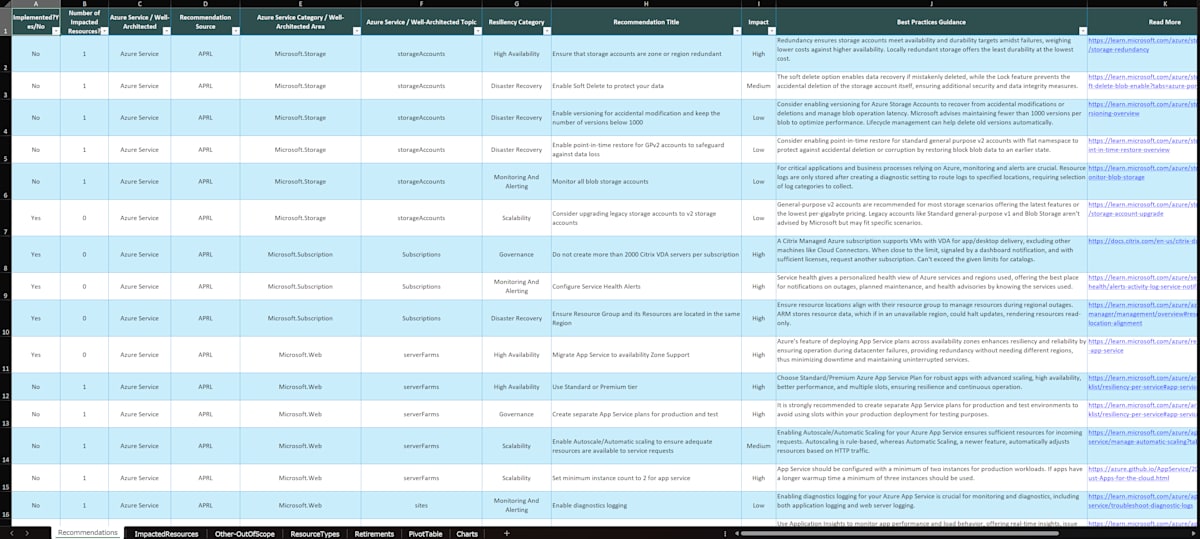Open the troubleshoot-diagnostic-logs link

1144,500
